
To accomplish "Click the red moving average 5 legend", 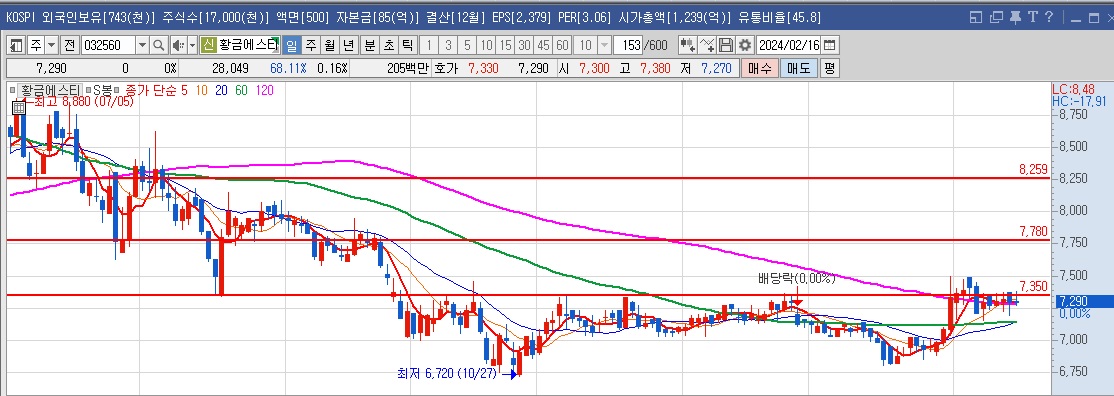I will pyautogui.click(x=185, y=90).
